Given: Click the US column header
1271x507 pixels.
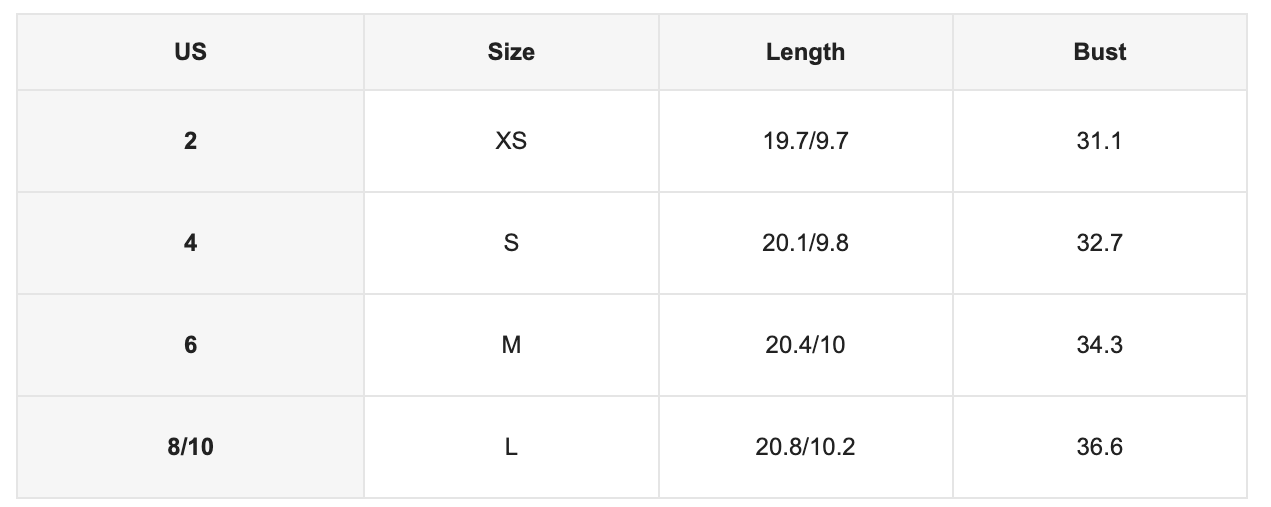Looking at the screenshot, I should (x=190, y=52).
